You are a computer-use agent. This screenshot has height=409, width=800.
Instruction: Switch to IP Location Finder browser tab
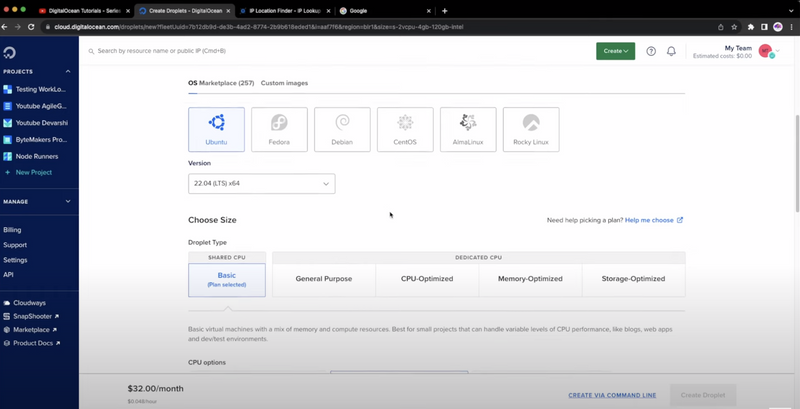286,11
